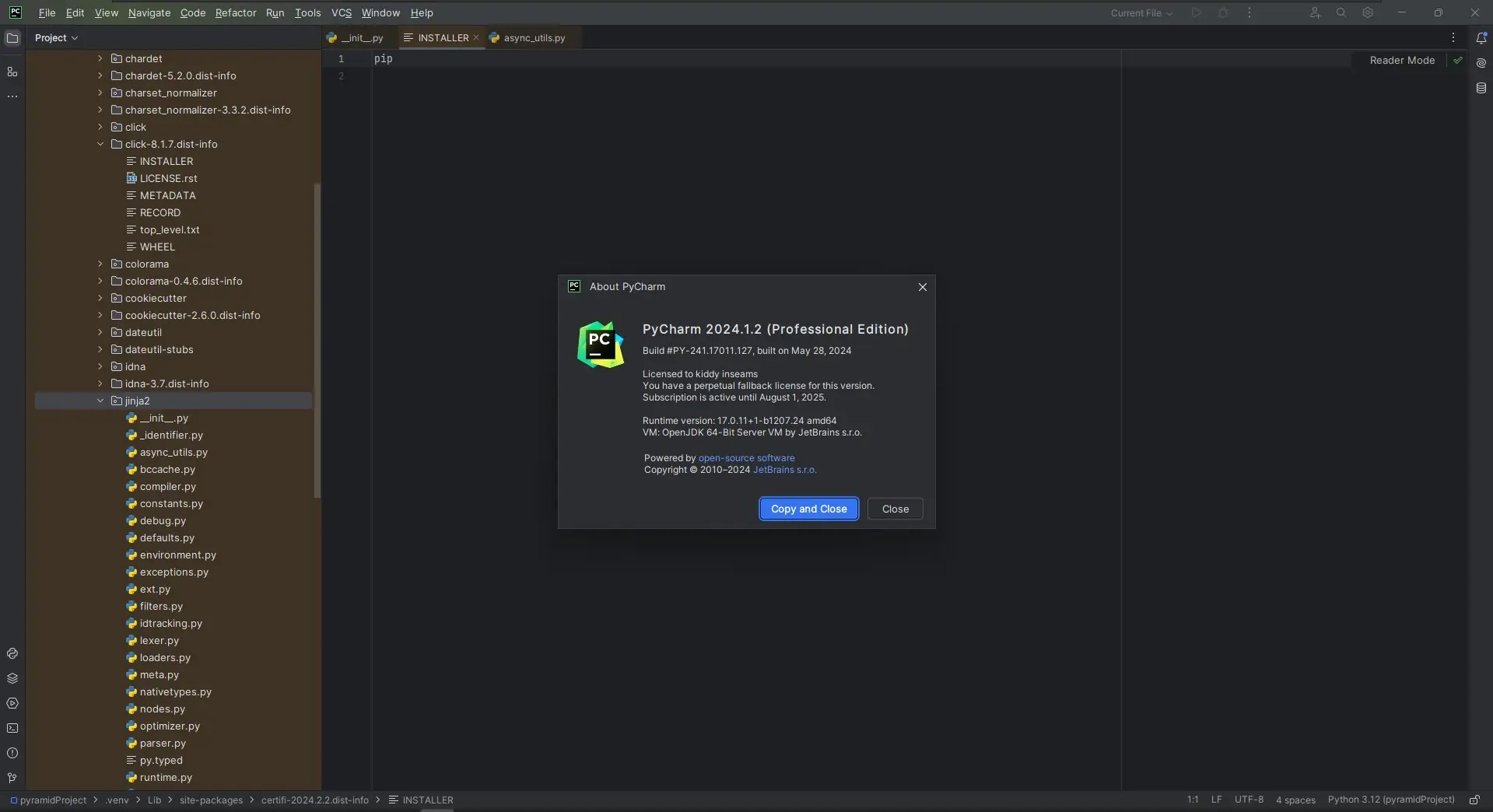This screenshot has width=1493, height=812.
Task: Click the Copy and Close button
Action: pos(809,509)
